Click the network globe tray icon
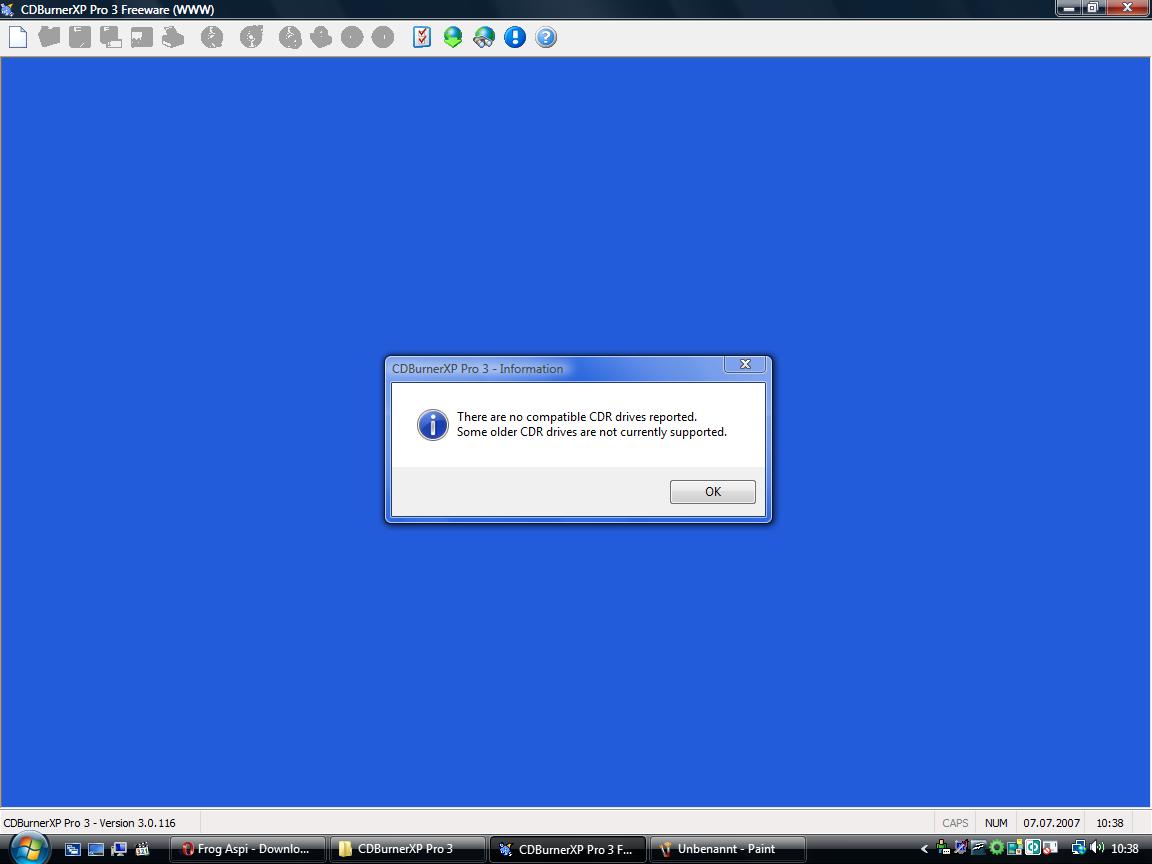 tap(1079, 847)
